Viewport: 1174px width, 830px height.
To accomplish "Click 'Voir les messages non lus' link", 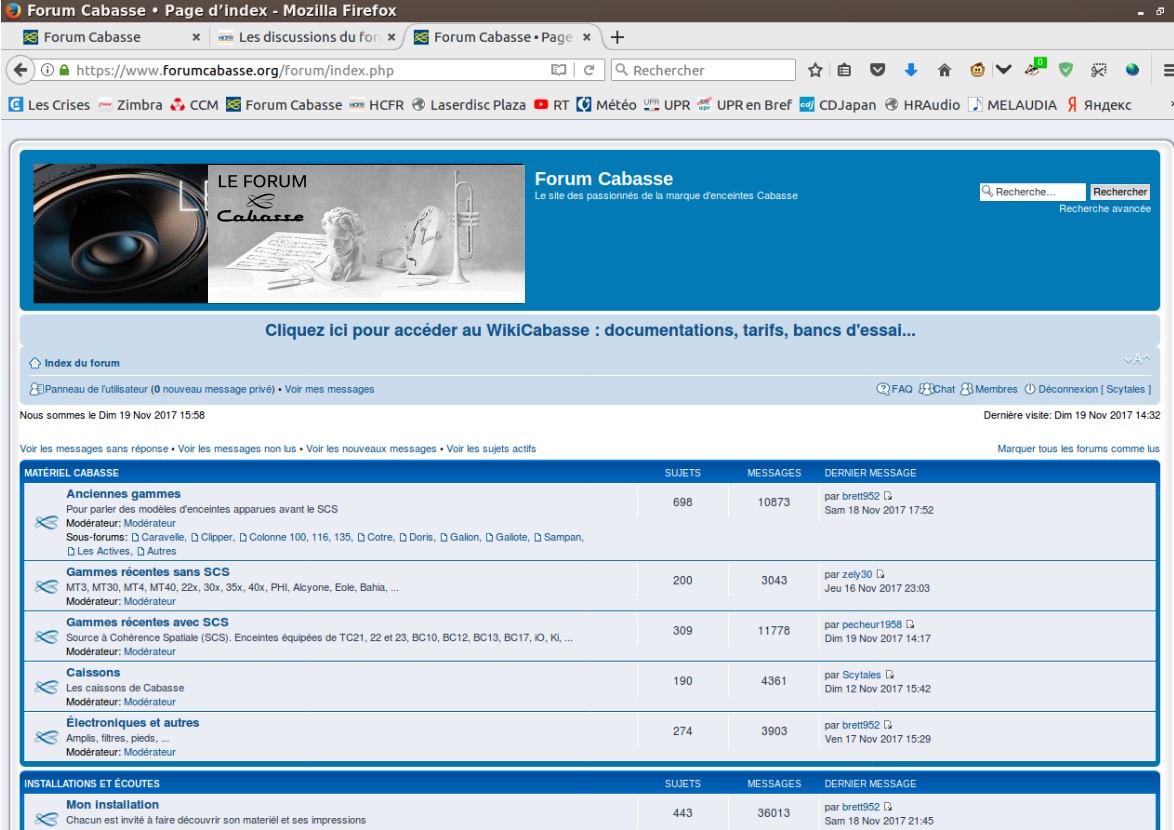I will pos(237,449).
